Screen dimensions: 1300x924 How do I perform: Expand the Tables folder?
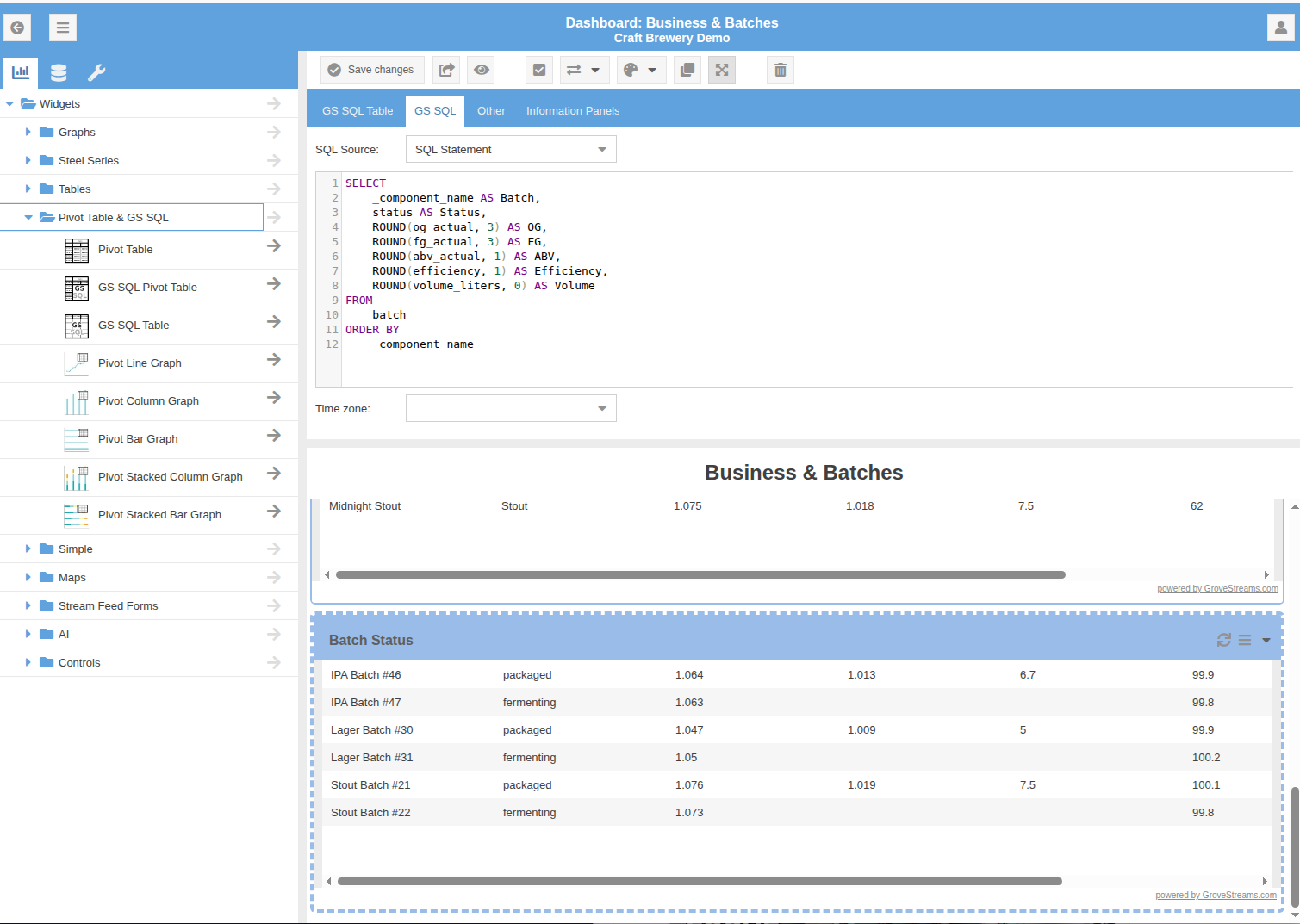(28, 189)
